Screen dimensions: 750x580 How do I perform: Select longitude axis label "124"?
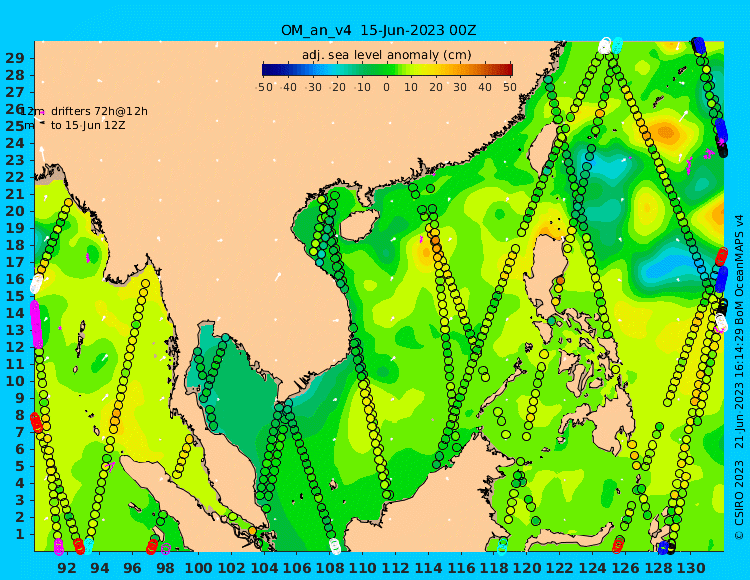[592, 568]
